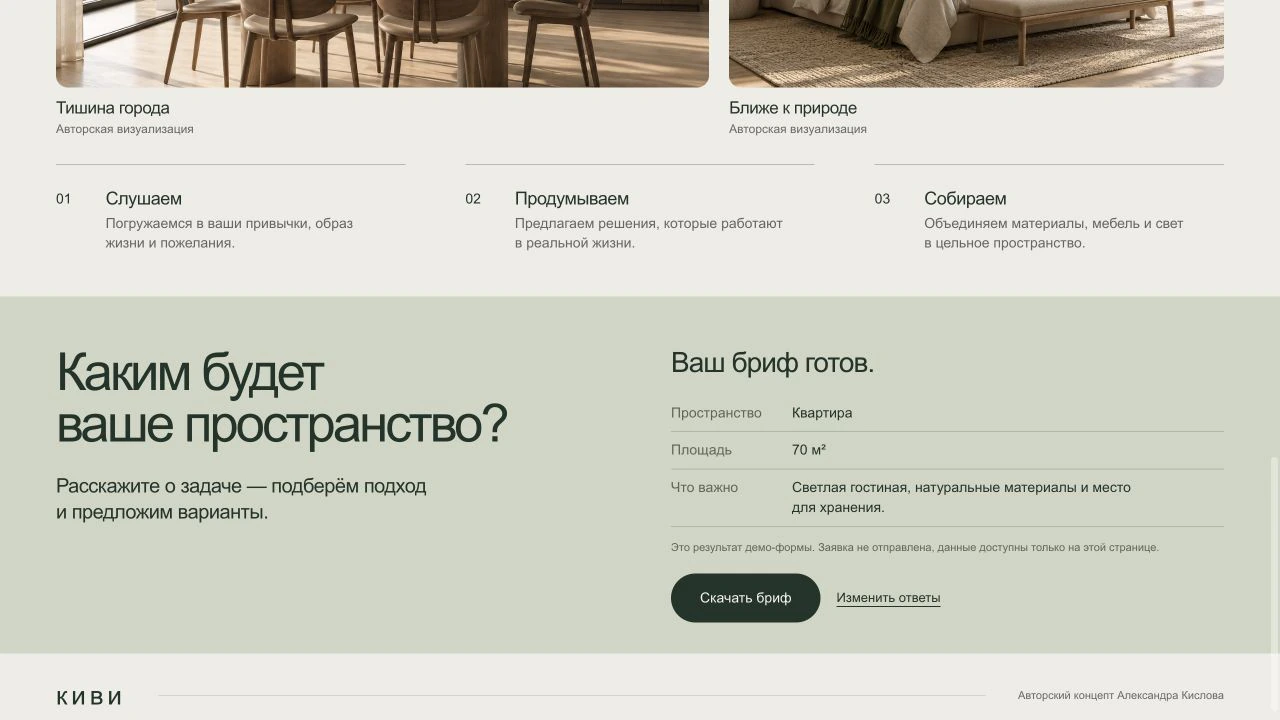Open the Ближе к природе bedroom image
Viewport: 1280px width, 720px height.
click(x=976, y=43)
